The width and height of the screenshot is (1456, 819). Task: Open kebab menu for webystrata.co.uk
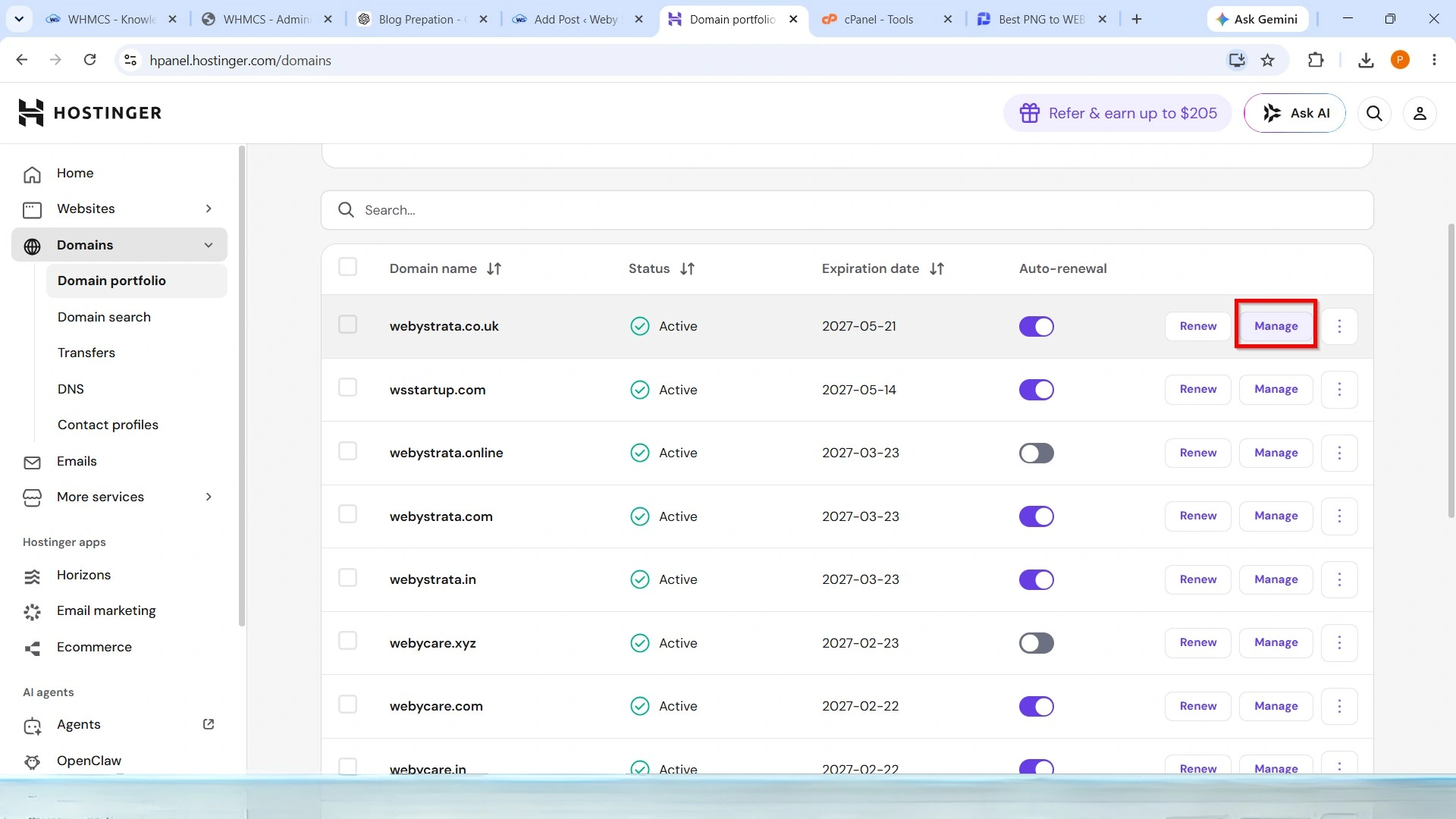(x=1339, y=326)
